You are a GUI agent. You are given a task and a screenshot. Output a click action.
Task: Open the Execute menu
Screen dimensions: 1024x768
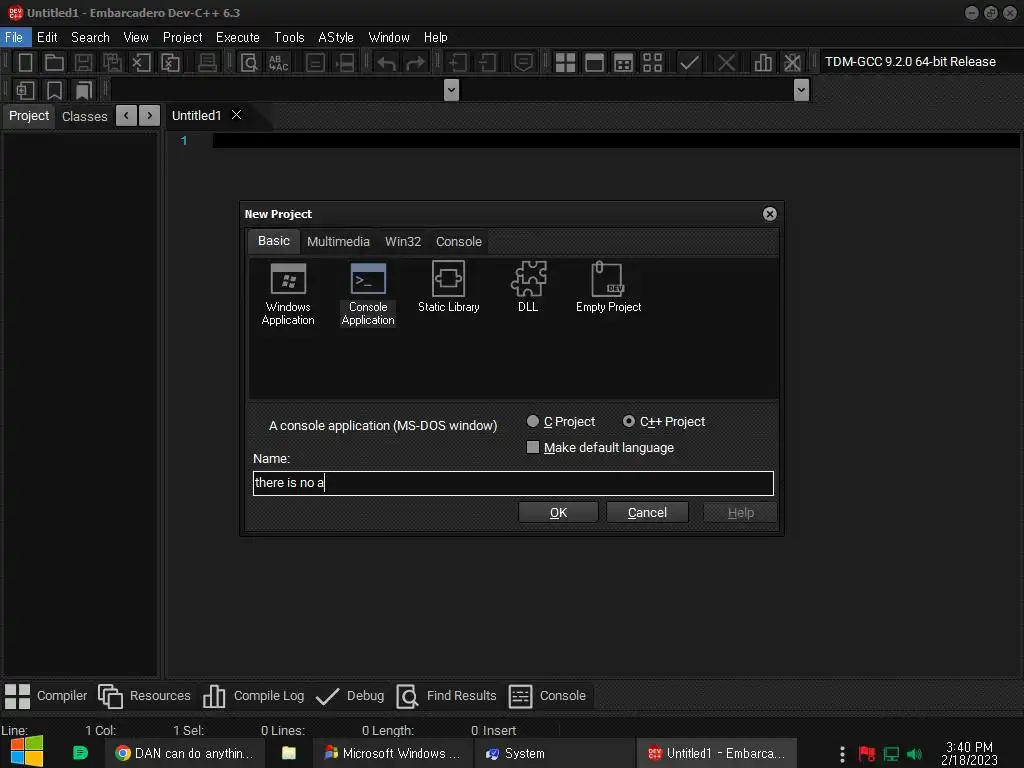coord(238,37)
